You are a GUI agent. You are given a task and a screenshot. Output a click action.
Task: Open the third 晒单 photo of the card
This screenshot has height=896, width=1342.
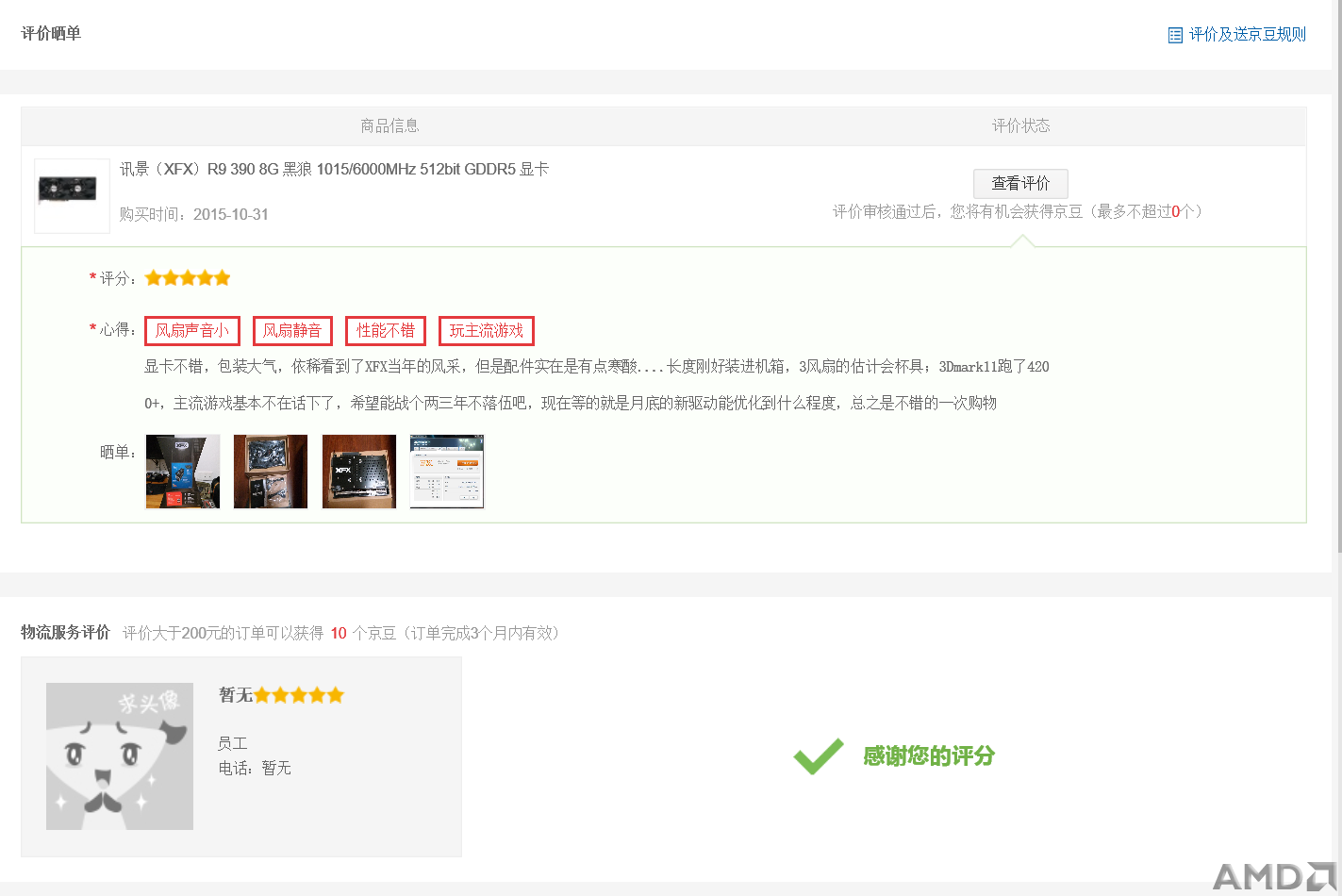[x=359, y=472]
